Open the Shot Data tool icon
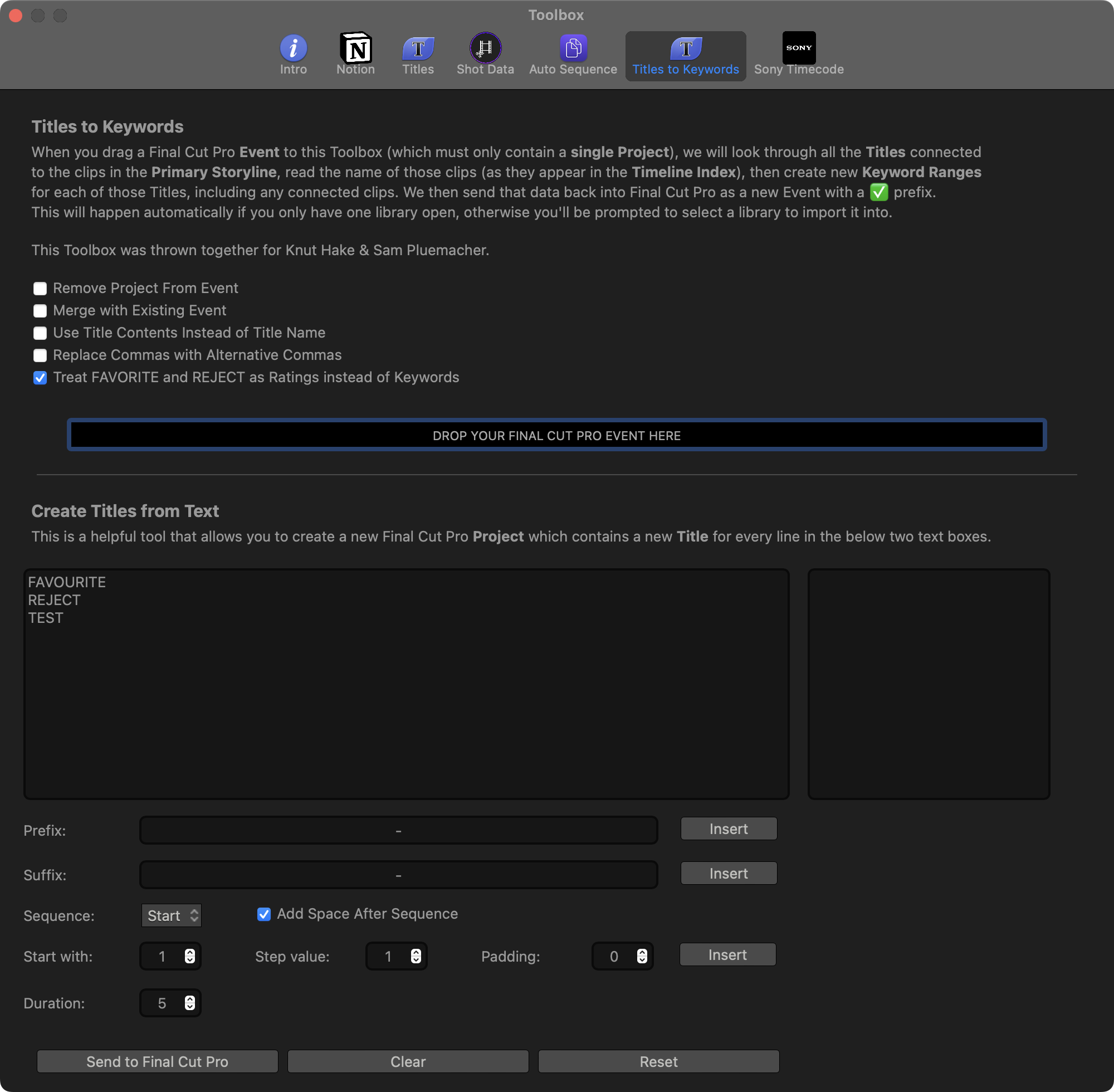1114x1092 pixels. 485,48
